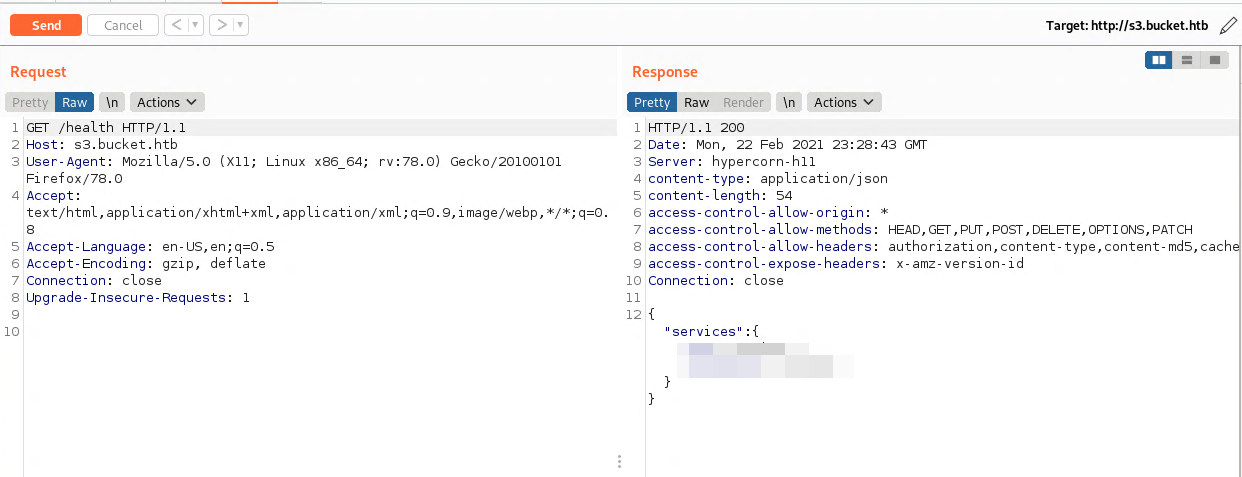The height and width of the screenshot is (477, 1242).
Task: Click HTTP/1.1 200 status line
Action: (696, 128)
